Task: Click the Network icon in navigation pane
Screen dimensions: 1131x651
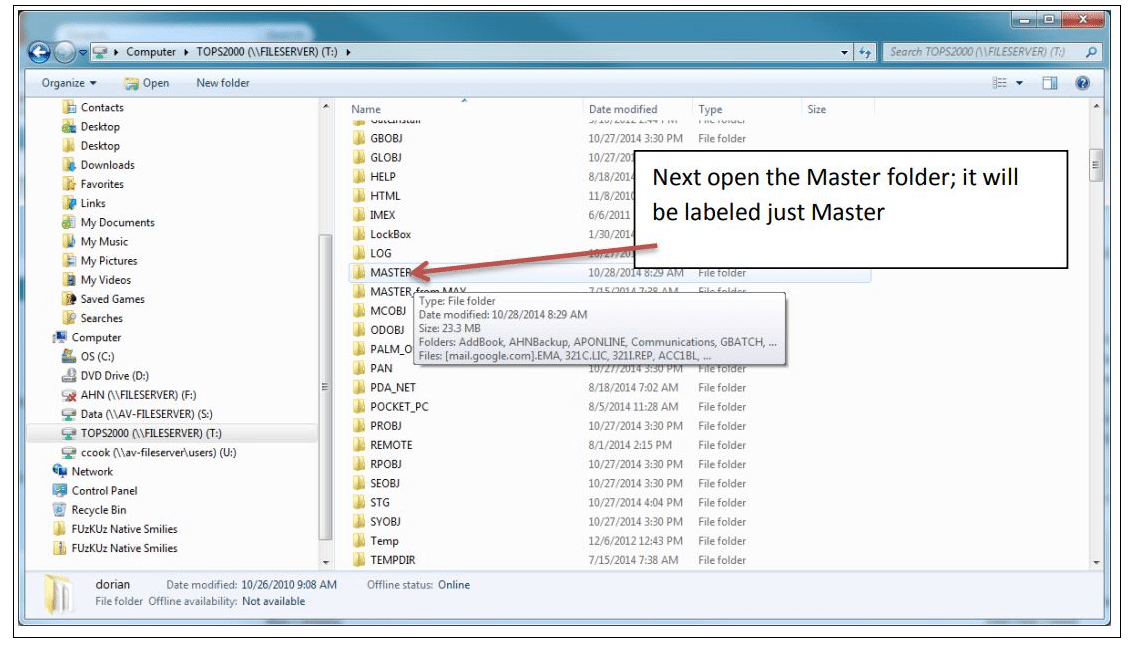Action: click(60, 471)
